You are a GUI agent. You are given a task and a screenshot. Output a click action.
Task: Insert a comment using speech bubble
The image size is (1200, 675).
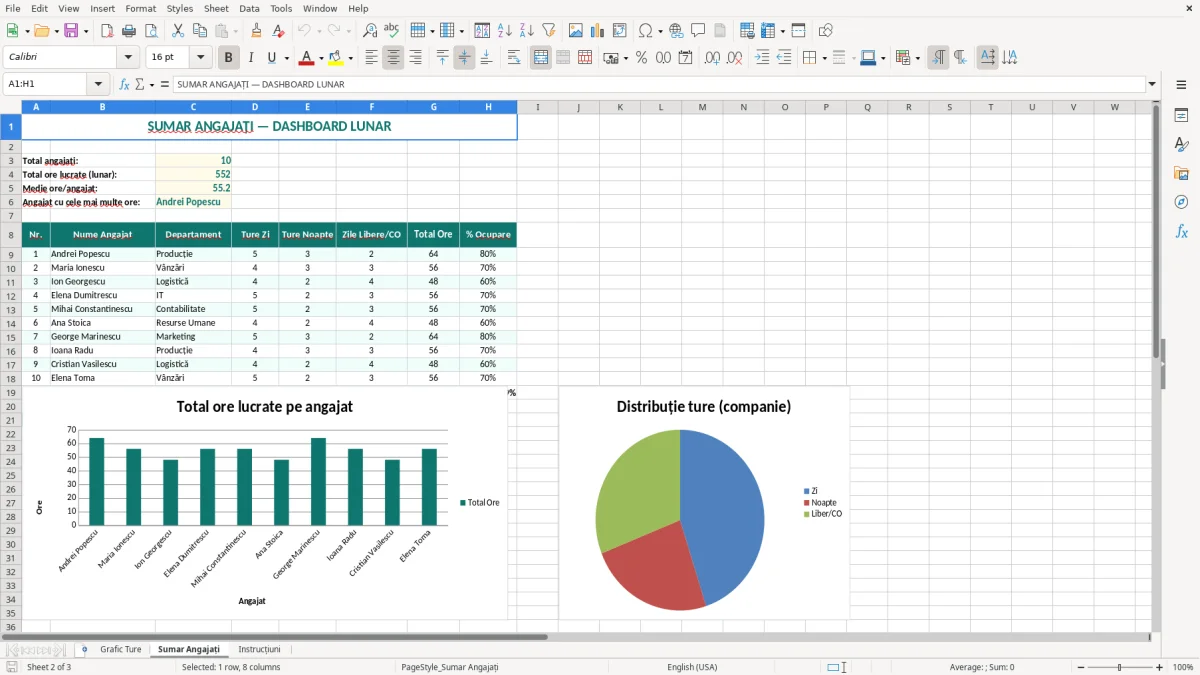coord(698,31)
